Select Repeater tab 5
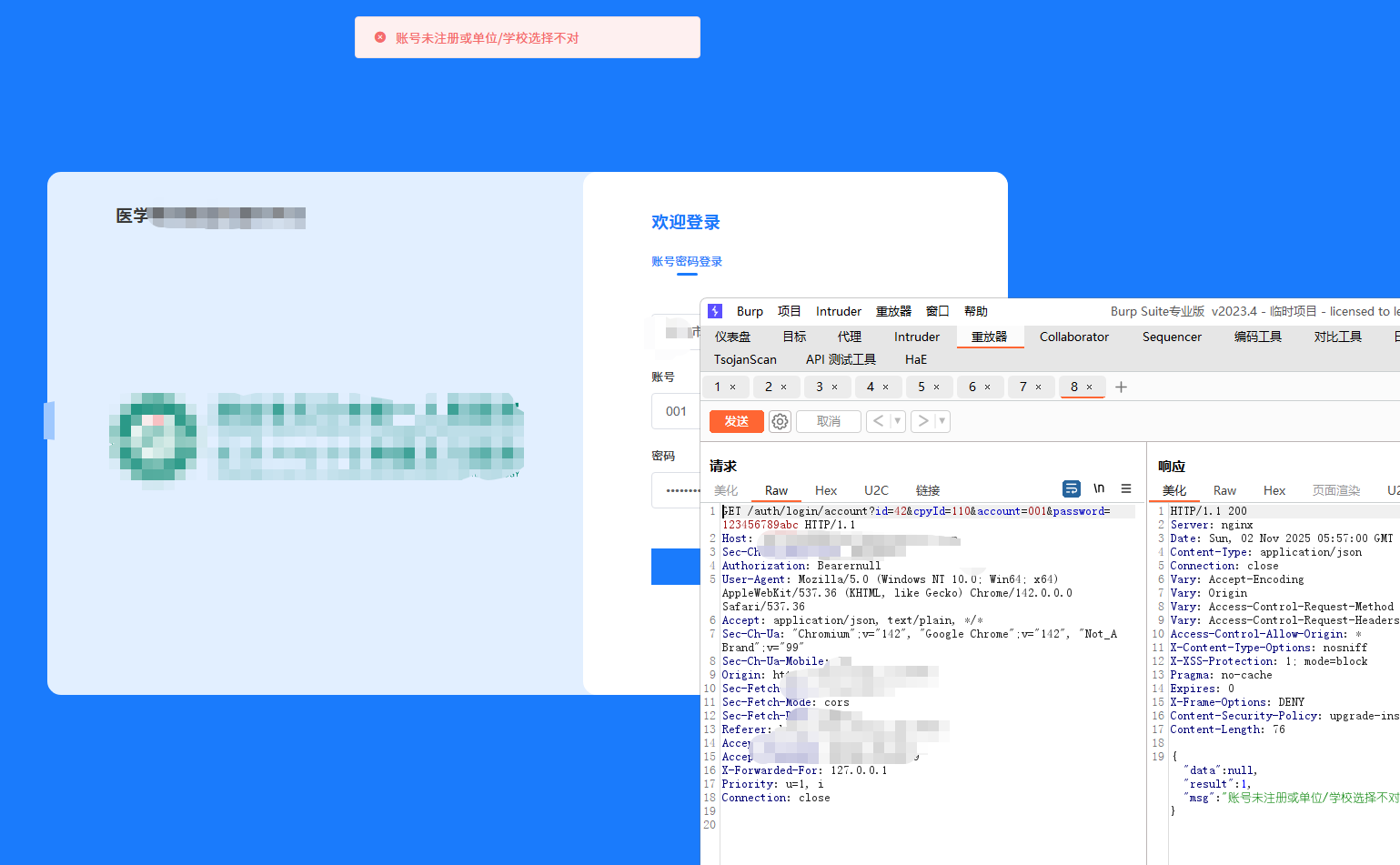Screen dimensions: 1400x865 921,387
